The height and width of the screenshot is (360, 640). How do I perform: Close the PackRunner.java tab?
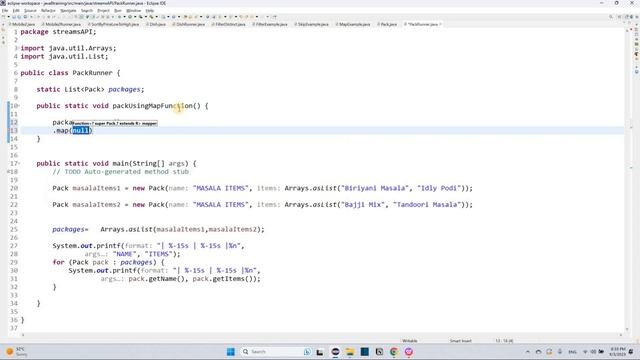(440, 24)
